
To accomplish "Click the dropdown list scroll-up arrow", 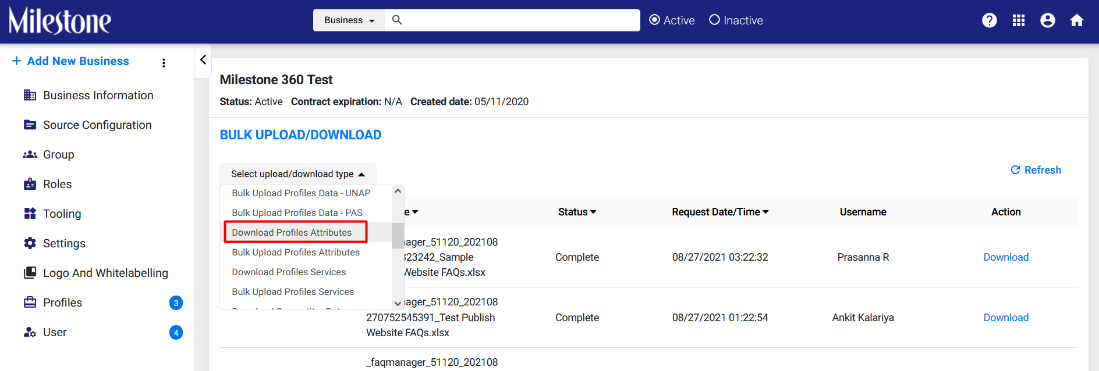I will point(398,191).
